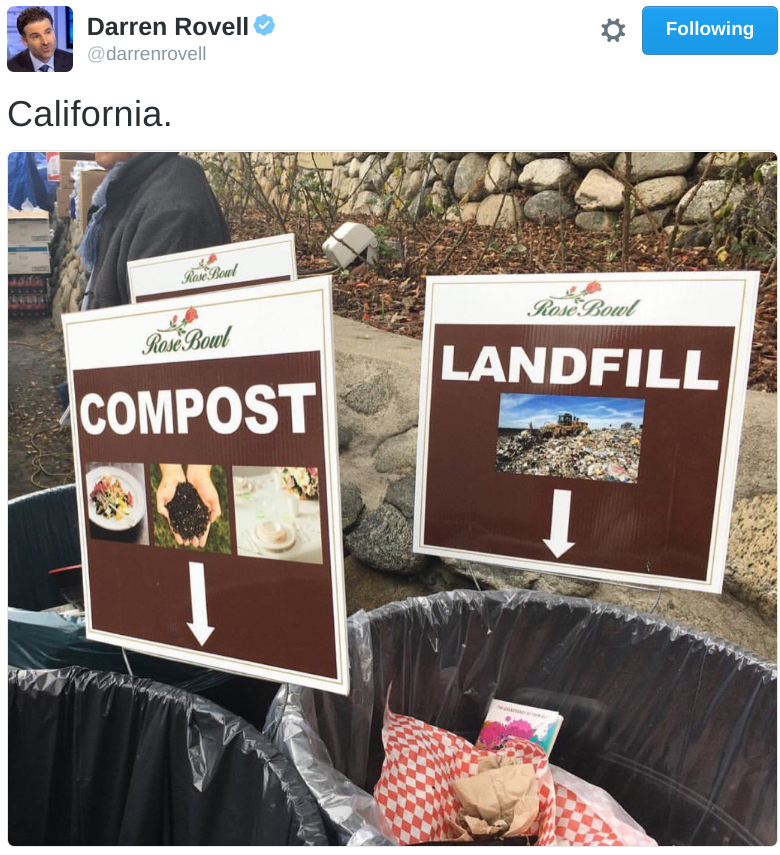Open the gear settings menu

613,30
